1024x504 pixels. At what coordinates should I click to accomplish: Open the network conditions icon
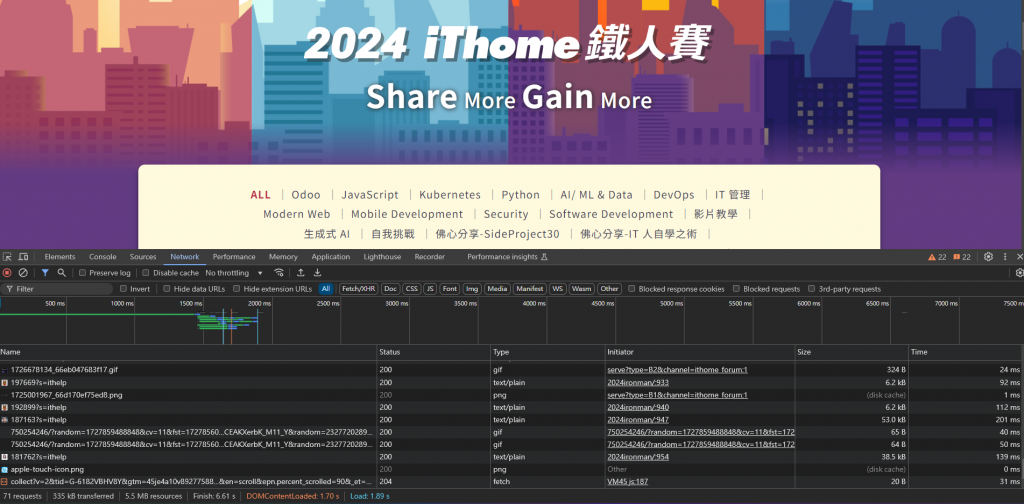coord(279,273)
